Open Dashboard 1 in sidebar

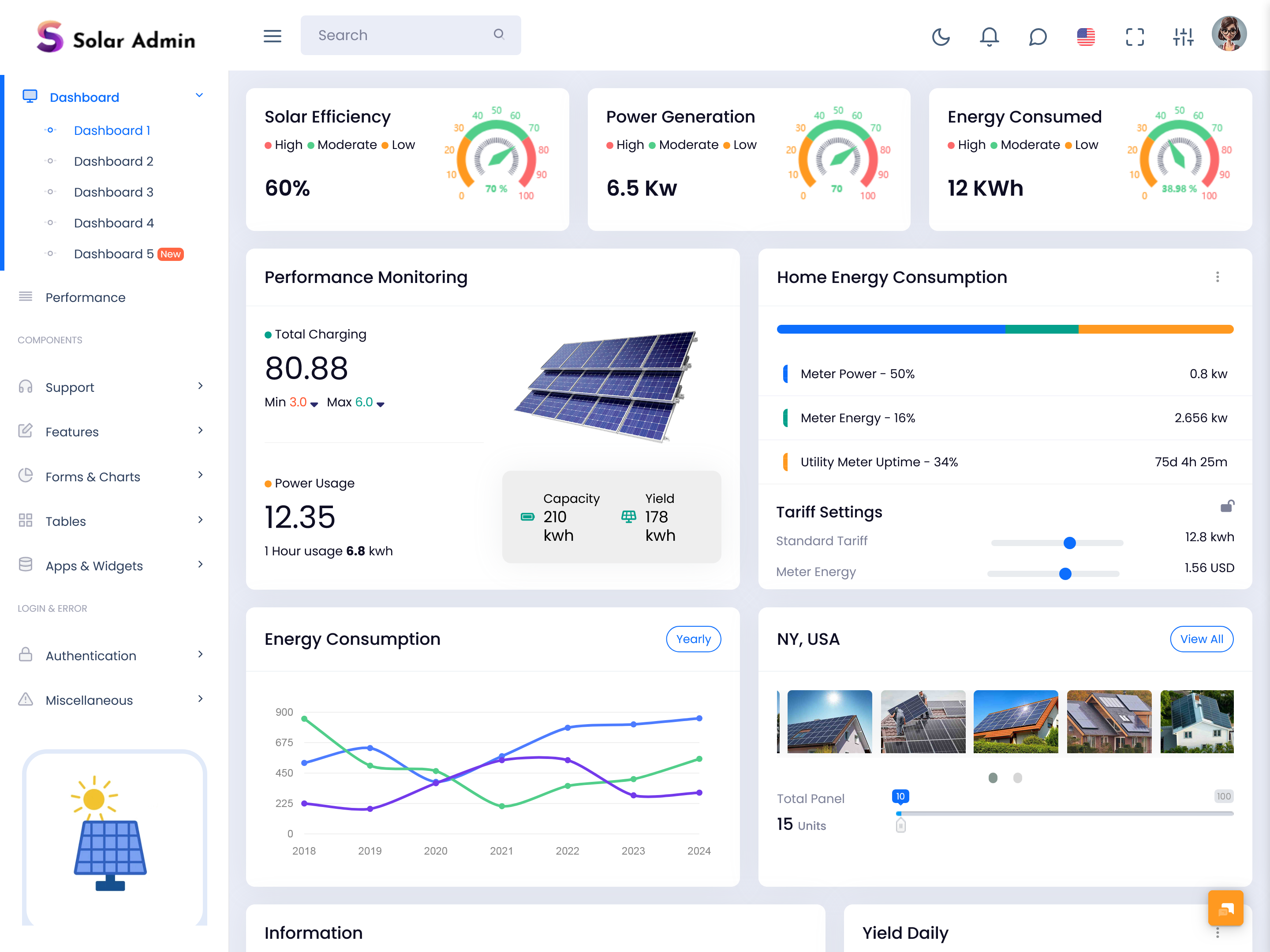coord(112,130)
